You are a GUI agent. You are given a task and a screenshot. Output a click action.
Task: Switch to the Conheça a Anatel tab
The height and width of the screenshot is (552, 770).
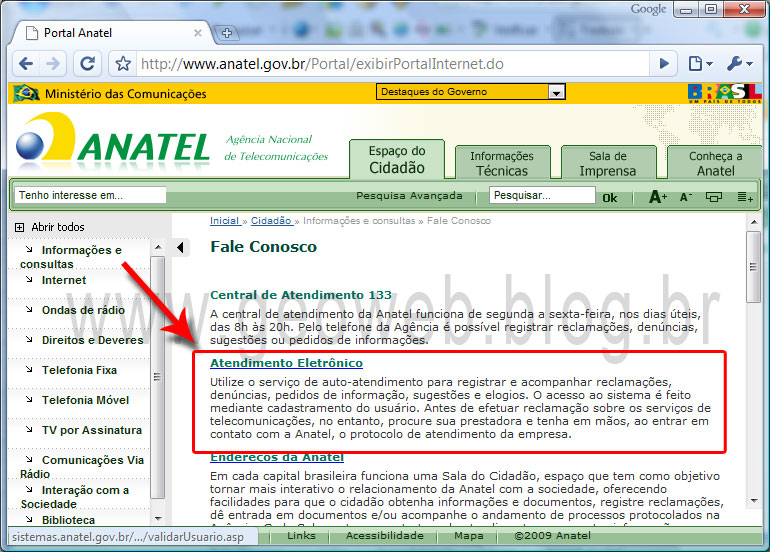click(715, 163)
